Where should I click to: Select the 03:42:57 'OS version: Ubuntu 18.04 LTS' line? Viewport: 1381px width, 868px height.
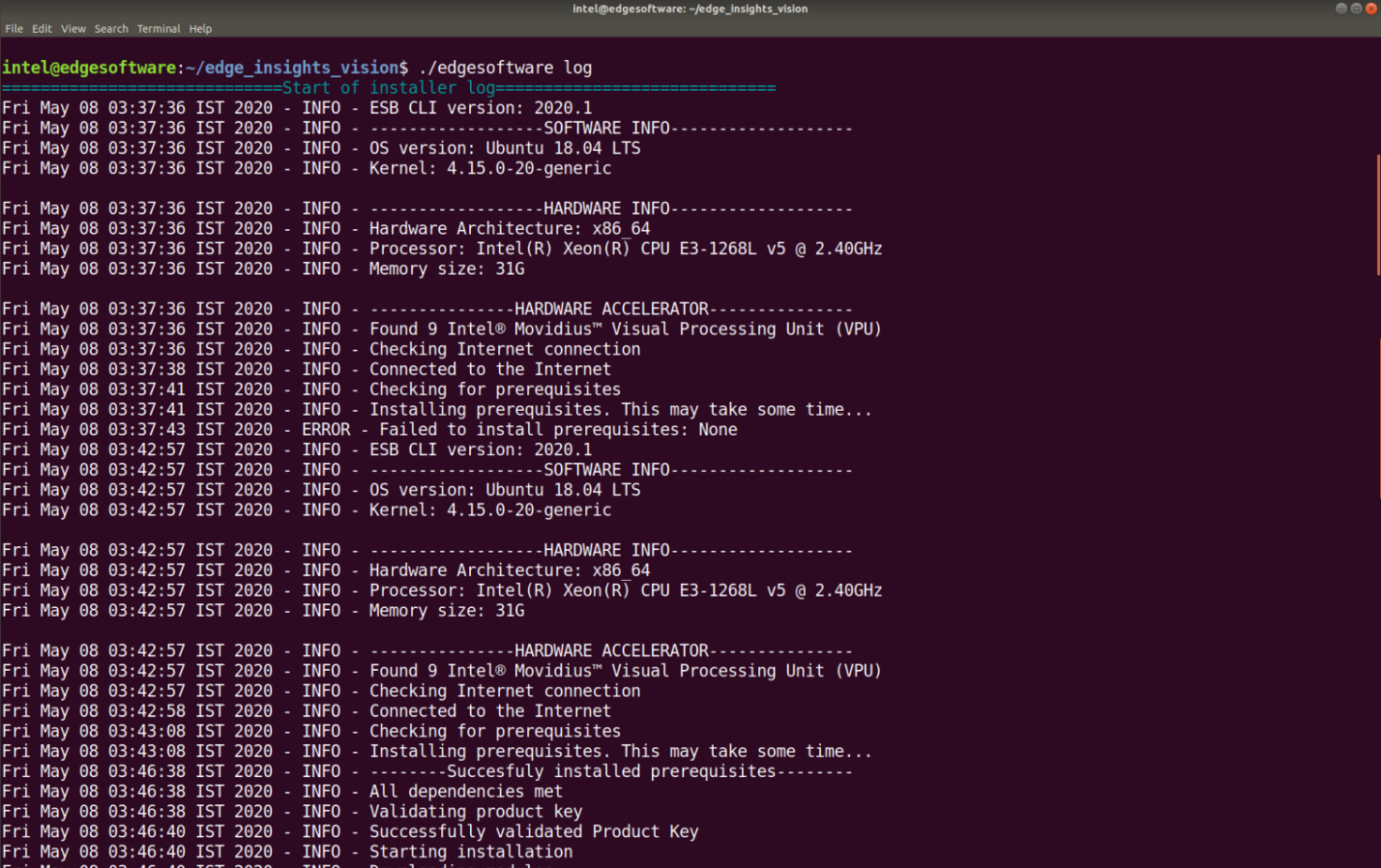(321, 491)
